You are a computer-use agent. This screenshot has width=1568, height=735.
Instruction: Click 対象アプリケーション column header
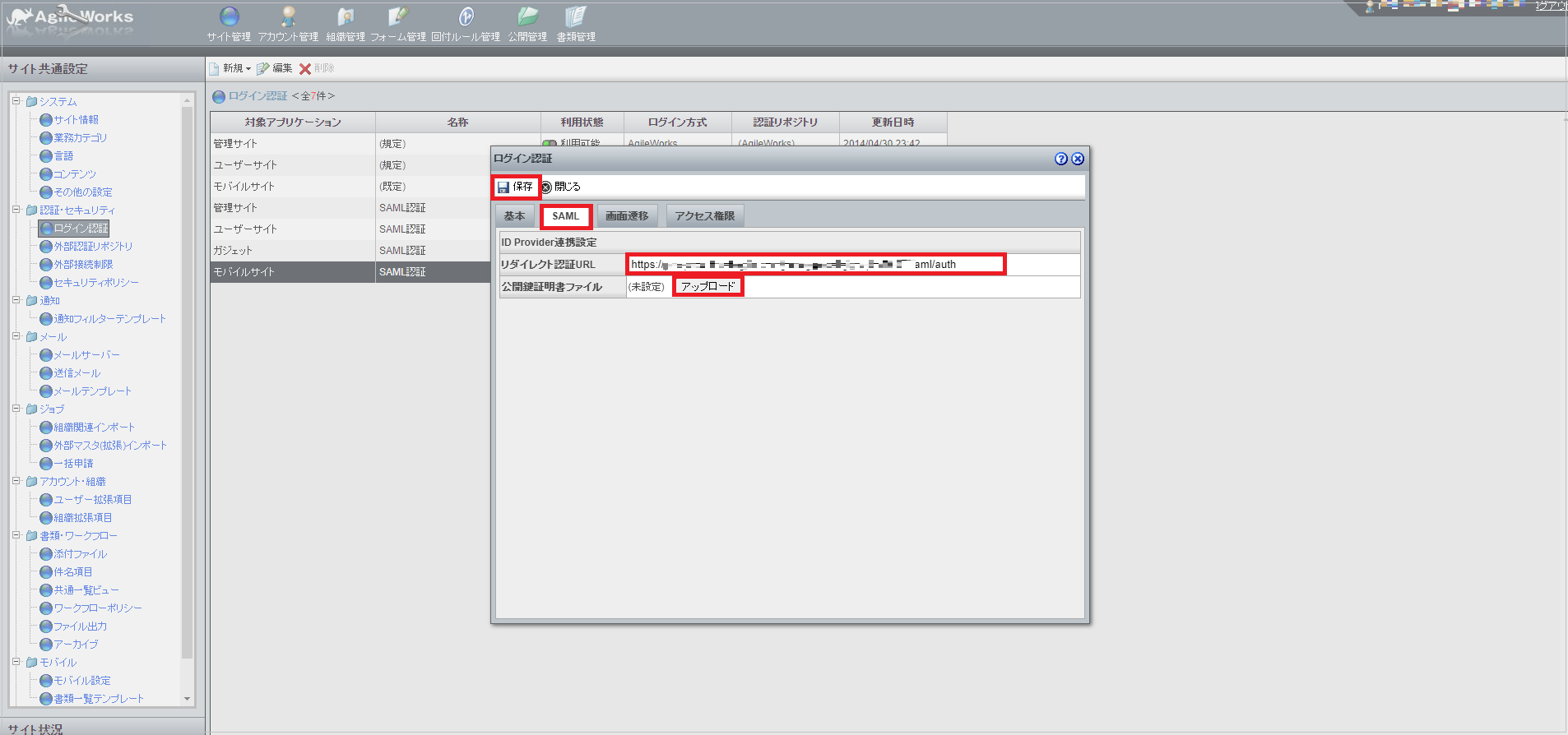[x=293, y=122]
